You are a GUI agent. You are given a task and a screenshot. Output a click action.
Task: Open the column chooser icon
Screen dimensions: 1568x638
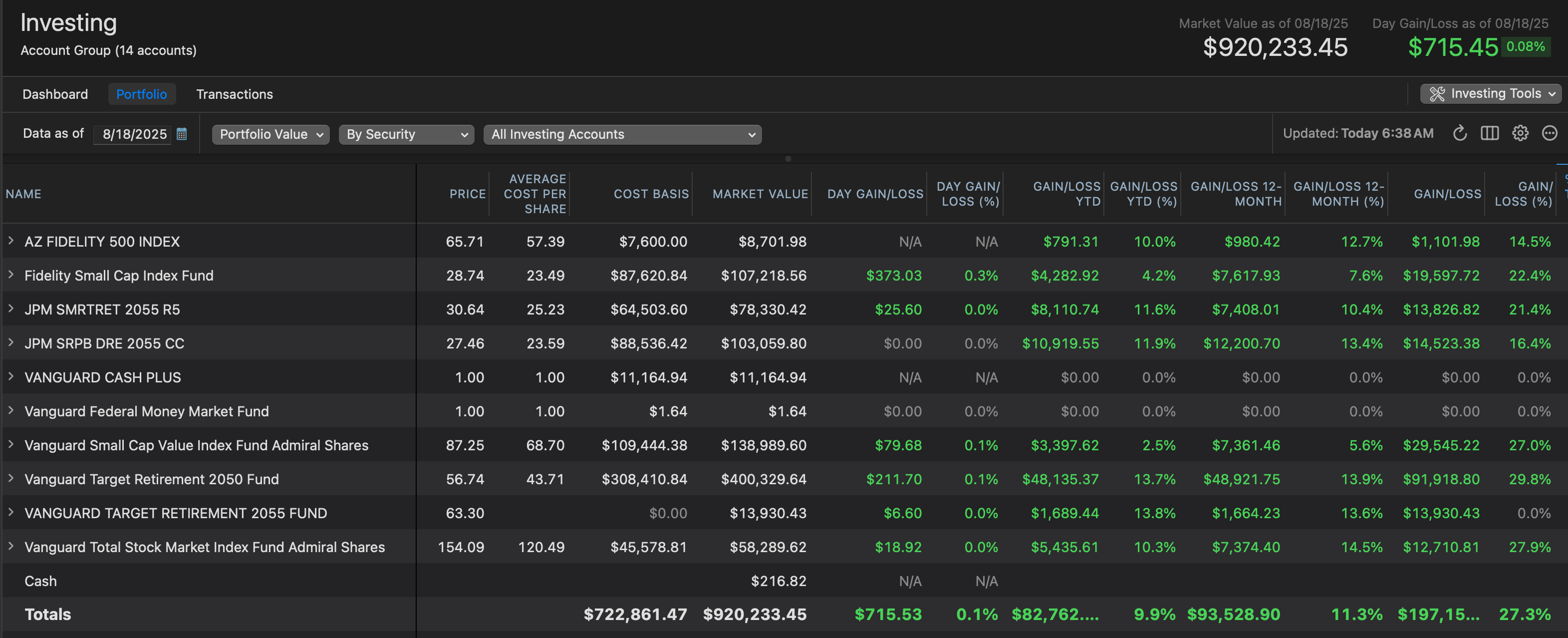(x=1490, y=133)
